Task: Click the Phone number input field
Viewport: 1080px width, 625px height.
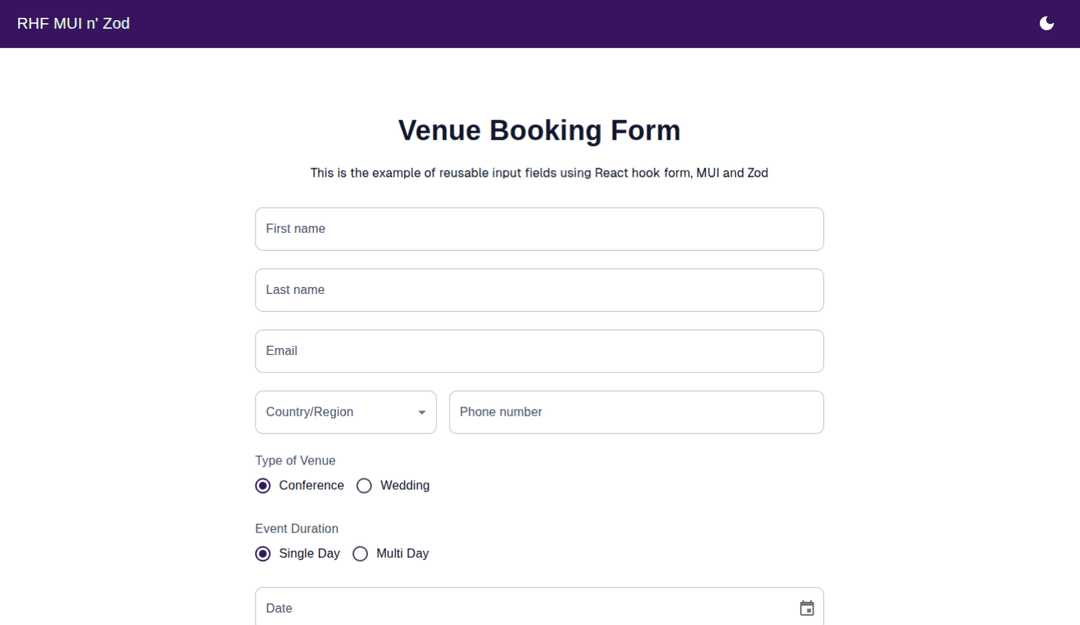Action: 636,412
